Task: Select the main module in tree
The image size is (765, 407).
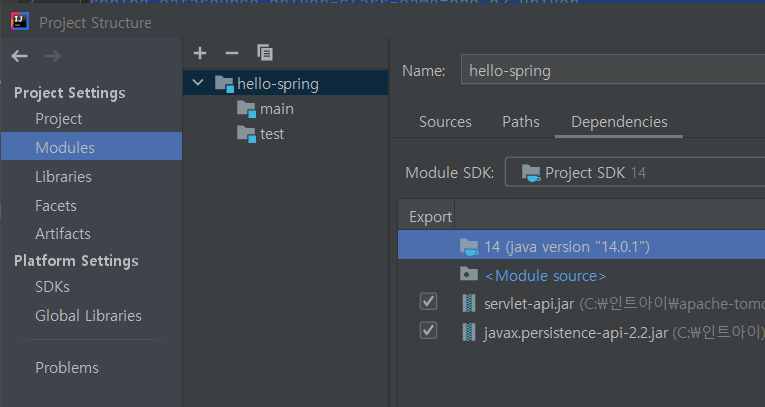Action: click(x=277, y=109)
